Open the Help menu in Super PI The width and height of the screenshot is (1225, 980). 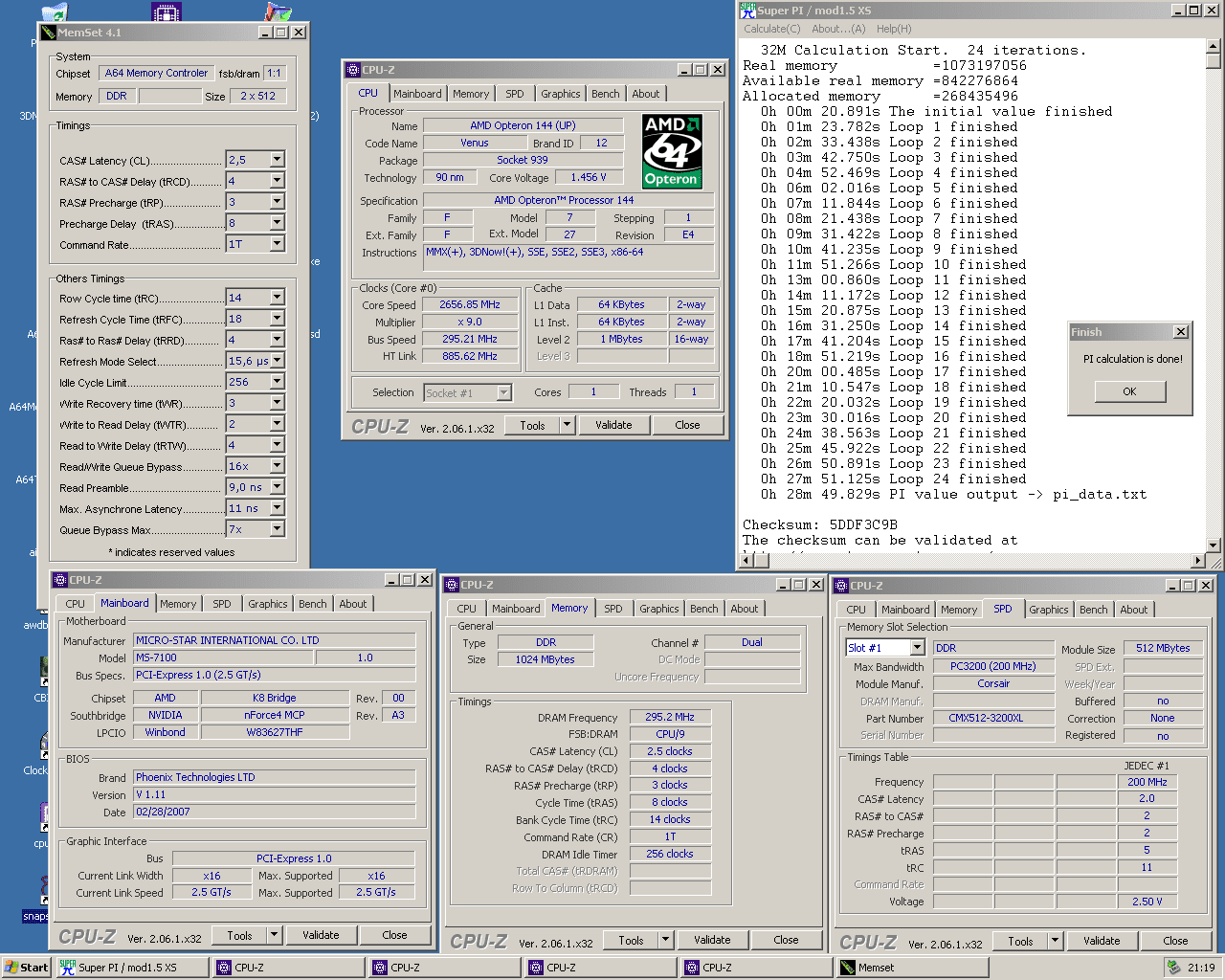point(894,29)
